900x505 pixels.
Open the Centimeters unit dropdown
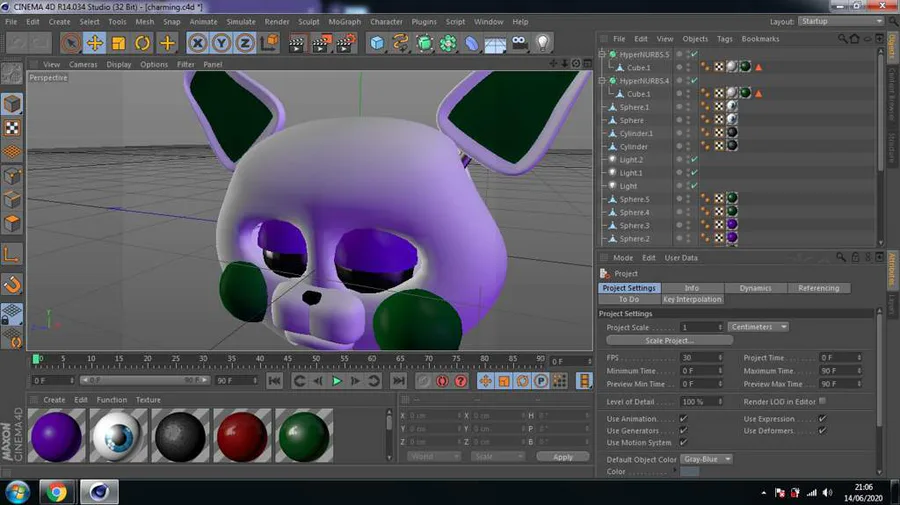759,327
